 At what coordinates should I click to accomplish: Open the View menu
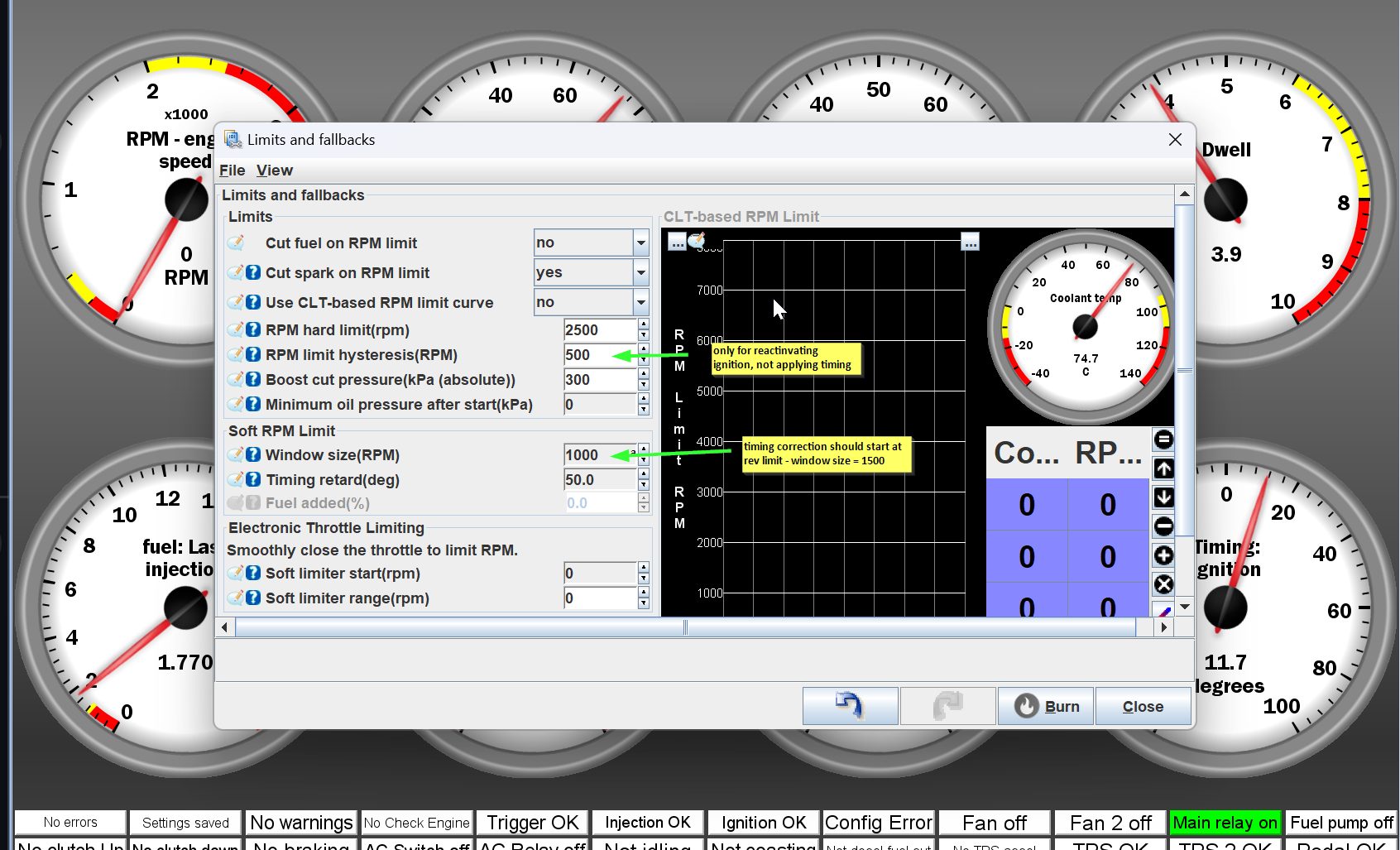click(274, 170)
